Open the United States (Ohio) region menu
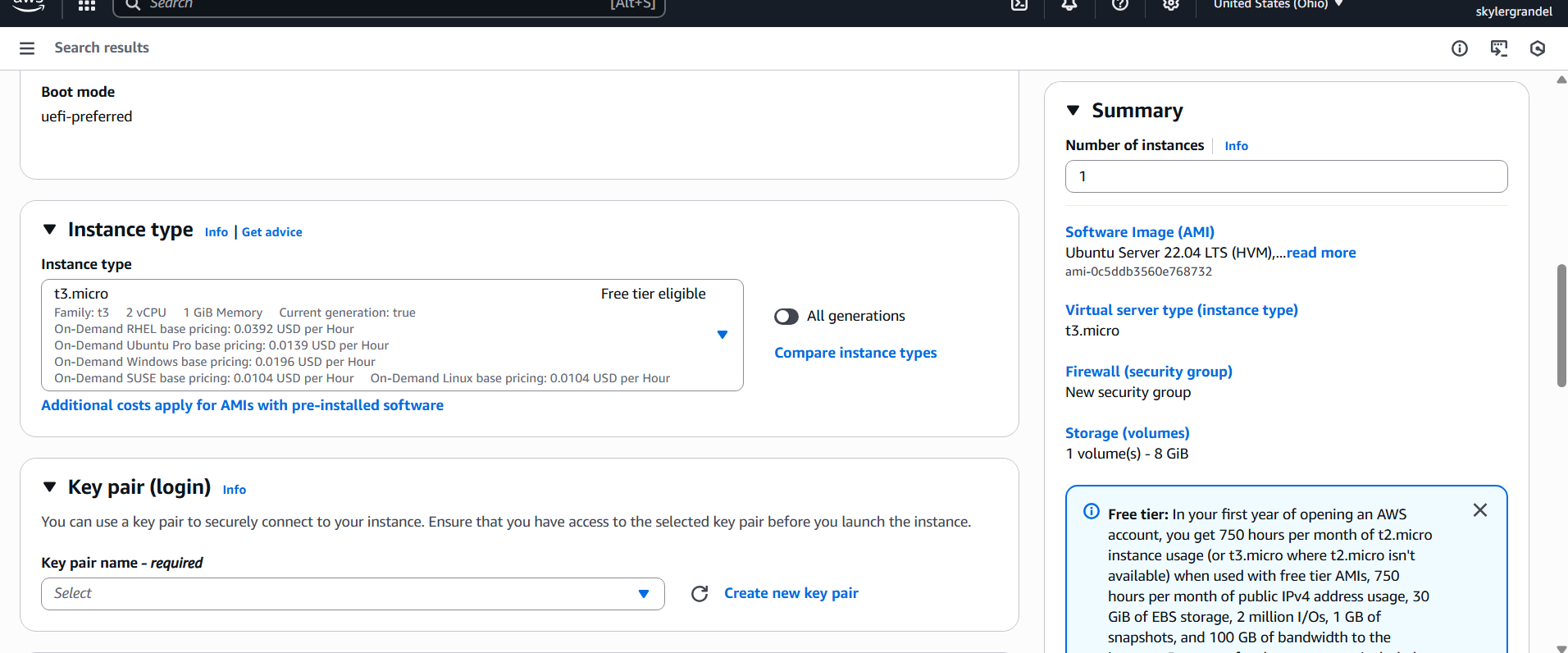Viewport: 1568px width, 653px height. pyautogui.click(x=1278, y=5)
